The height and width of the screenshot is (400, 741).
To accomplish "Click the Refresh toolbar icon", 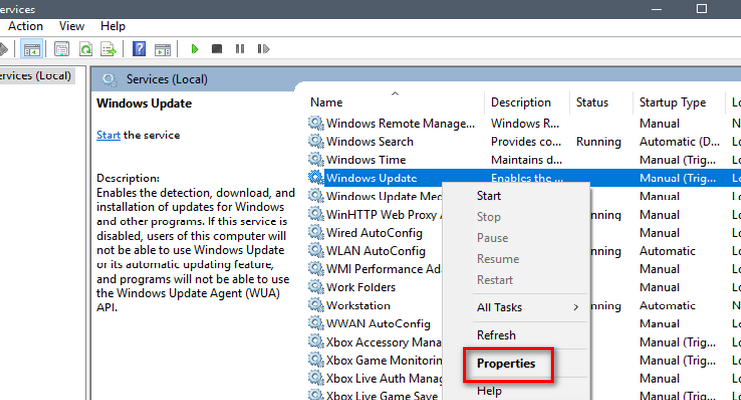I will tap(86, 49).
